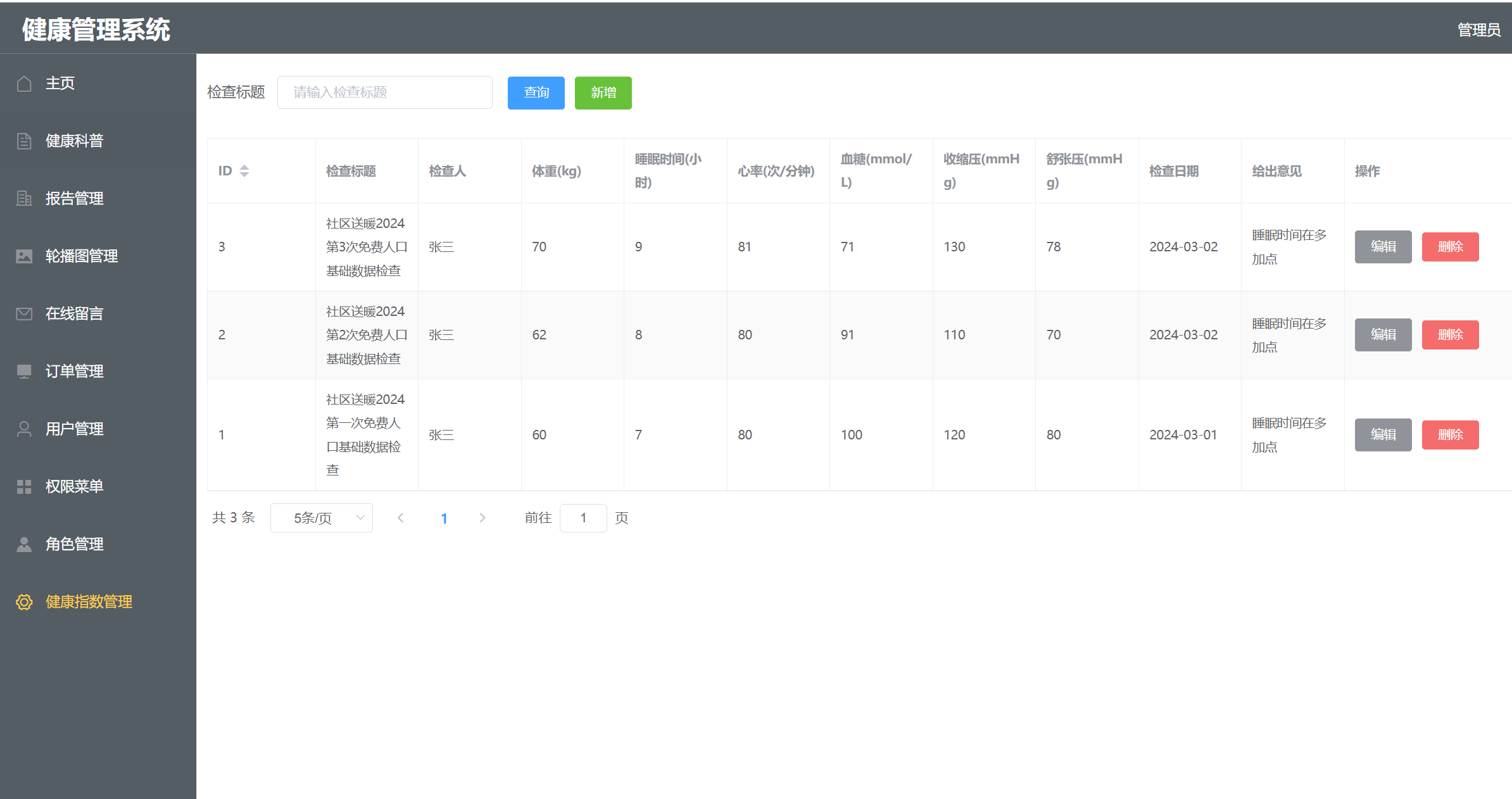This screenshot has width=1512, height=799.
Task: Click the picture icon for 轮播图管理
Action: (x=24, y=256)
